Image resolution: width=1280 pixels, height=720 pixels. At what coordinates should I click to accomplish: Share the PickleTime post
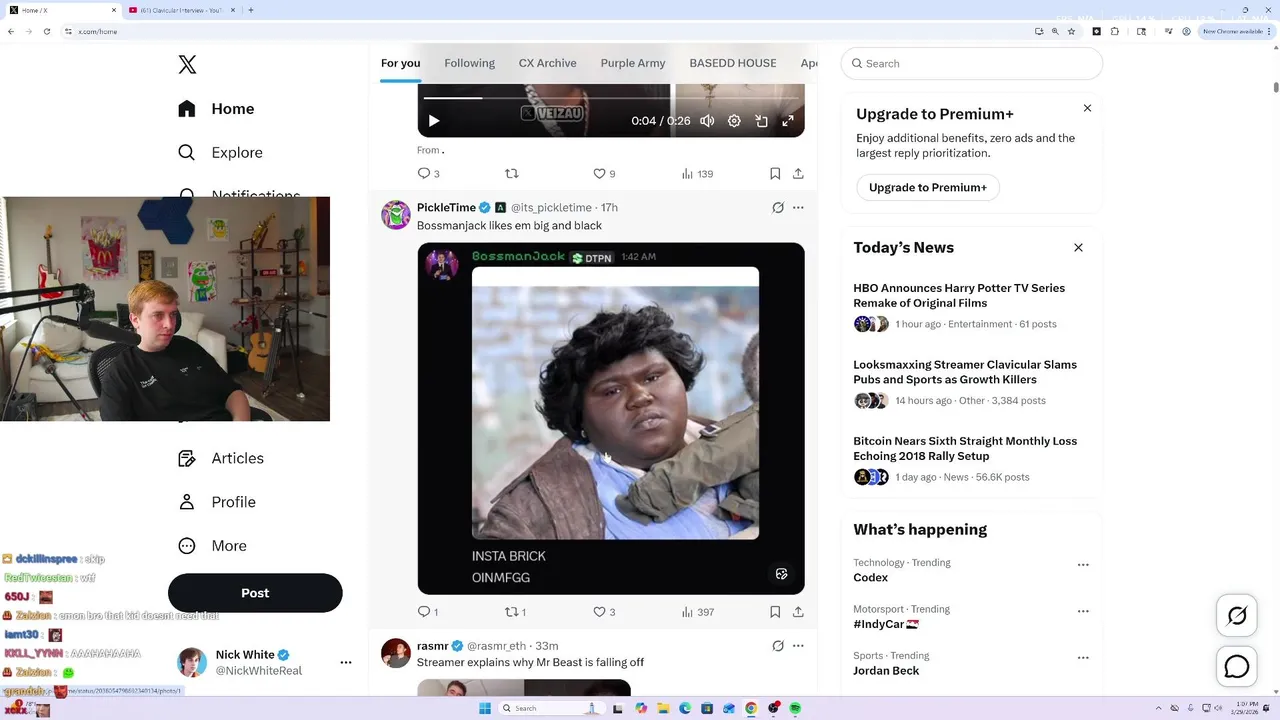[x=798, y=612]
